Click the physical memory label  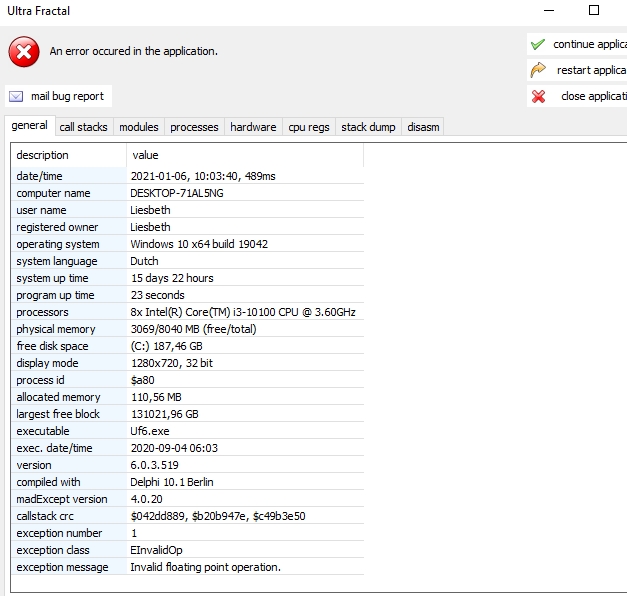point(56,329)
